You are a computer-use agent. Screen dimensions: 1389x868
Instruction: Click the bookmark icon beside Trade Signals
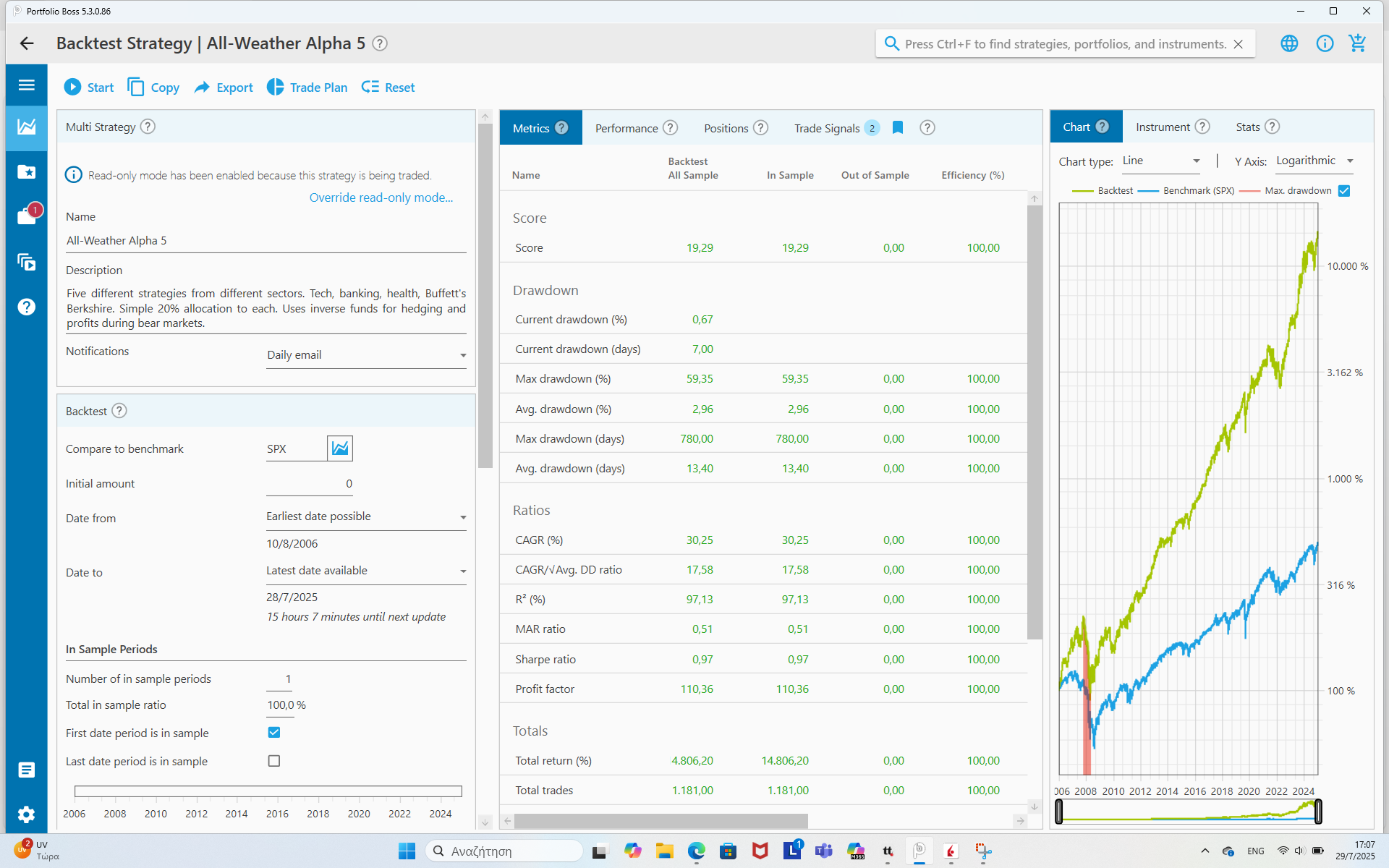(x=898, y=128)
